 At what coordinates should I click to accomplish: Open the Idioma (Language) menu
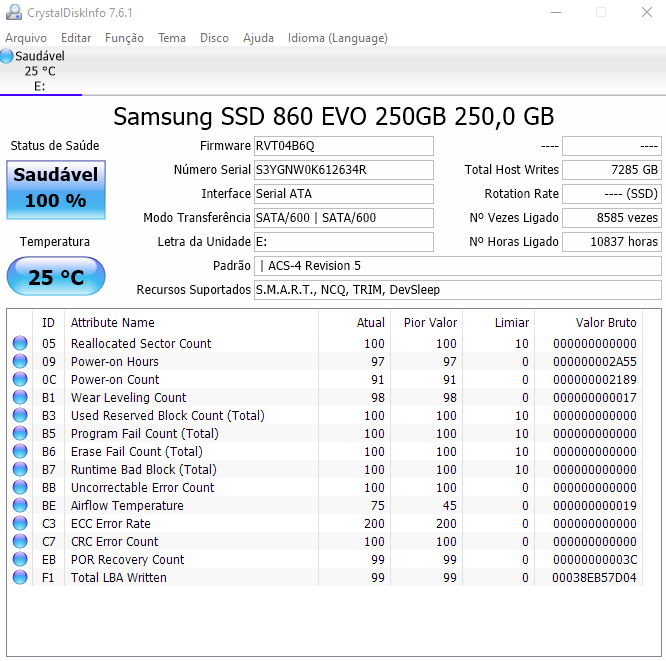click(338, 38)
